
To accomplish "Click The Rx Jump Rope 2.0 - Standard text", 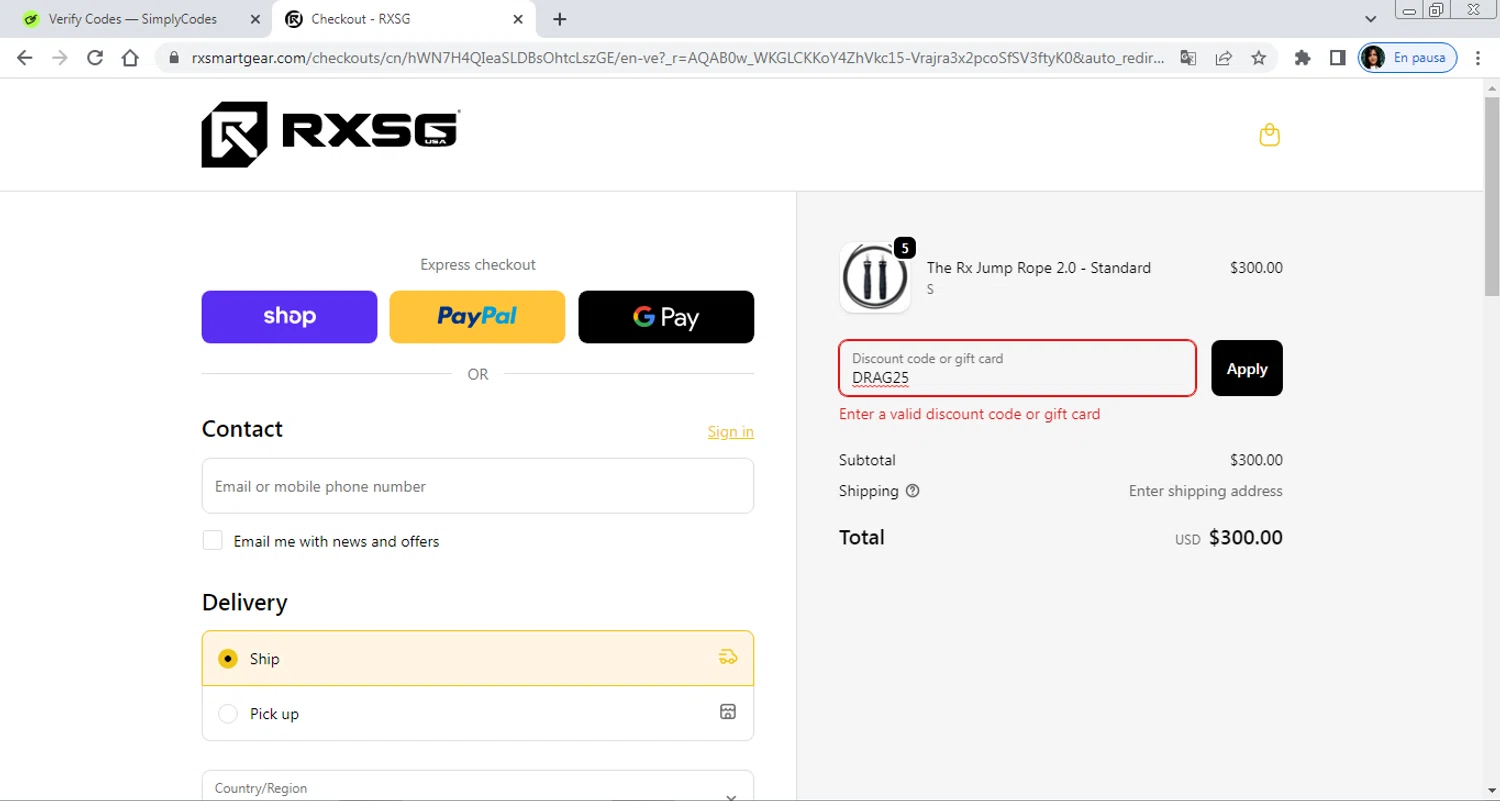I will coord(1039,268).
